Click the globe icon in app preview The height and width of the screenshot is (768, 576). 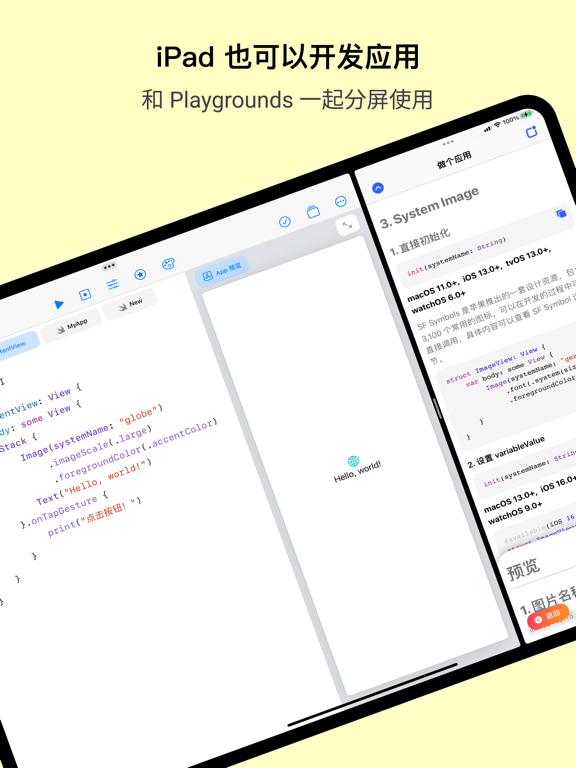pos(353,461)
